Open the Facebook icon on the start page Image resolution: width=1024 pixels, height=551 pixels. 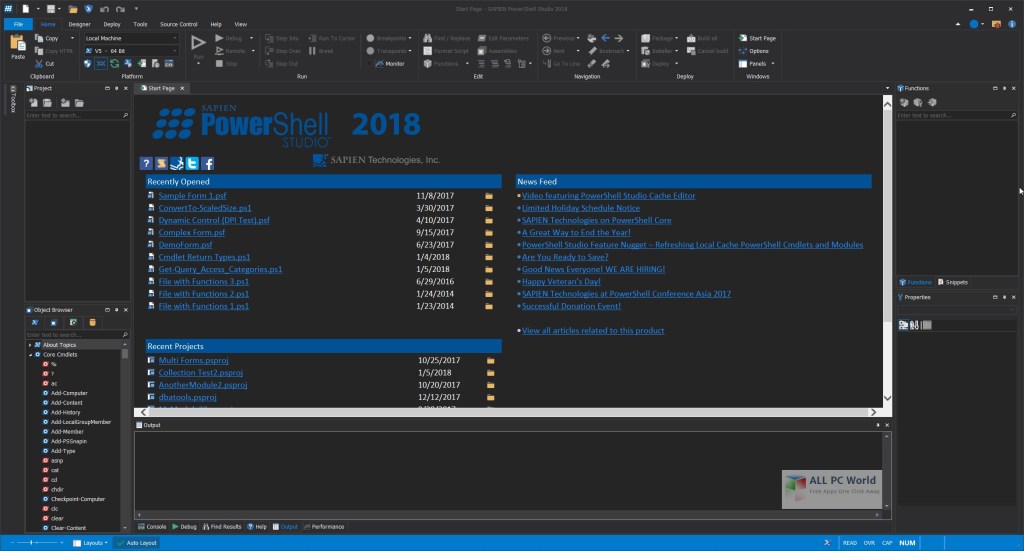click(x=208, y=164)
